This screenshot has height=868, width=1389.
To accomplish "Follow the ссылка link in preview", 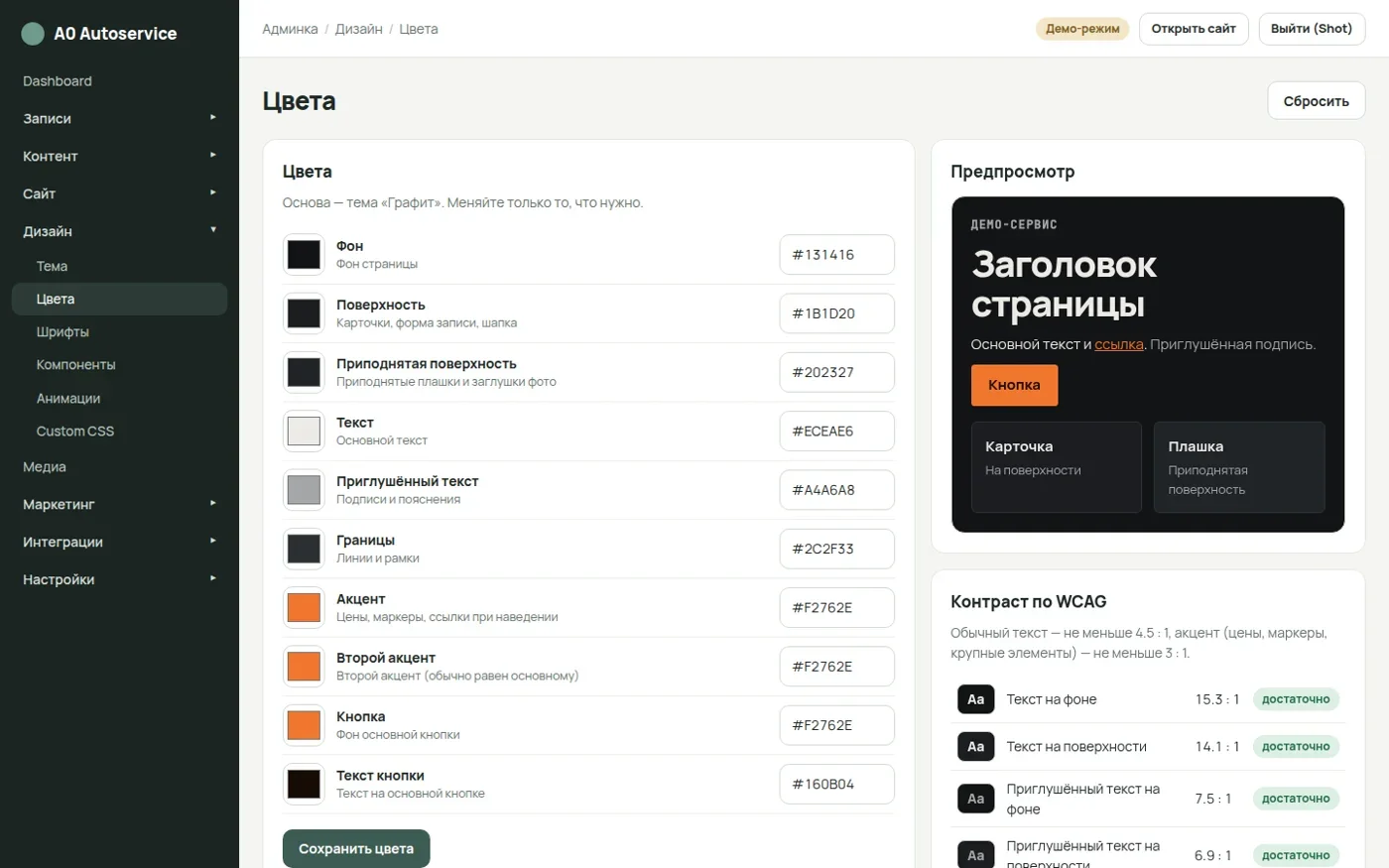I will tap(1118, 344).
